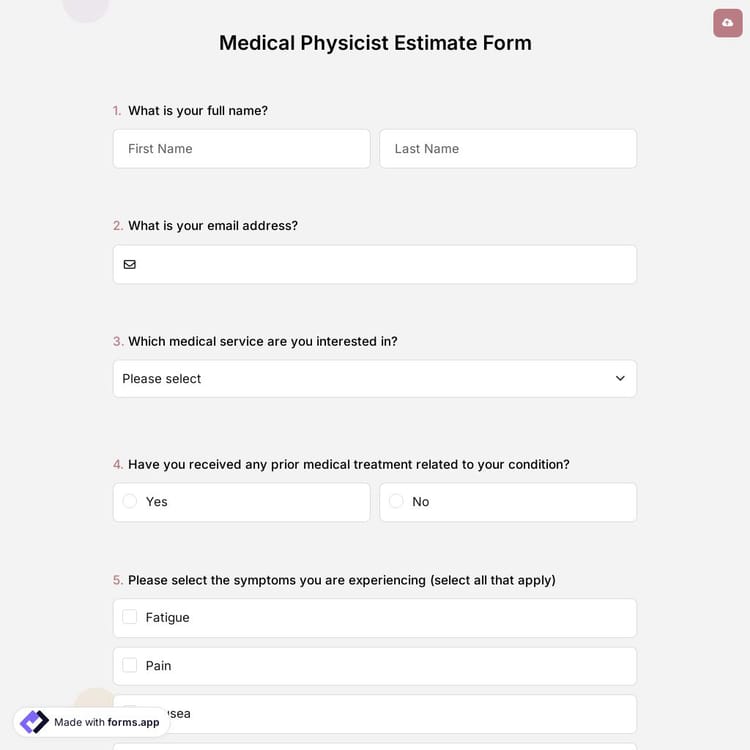
Task: Click the "What is your full name?" question label
Action: point(197,111)
